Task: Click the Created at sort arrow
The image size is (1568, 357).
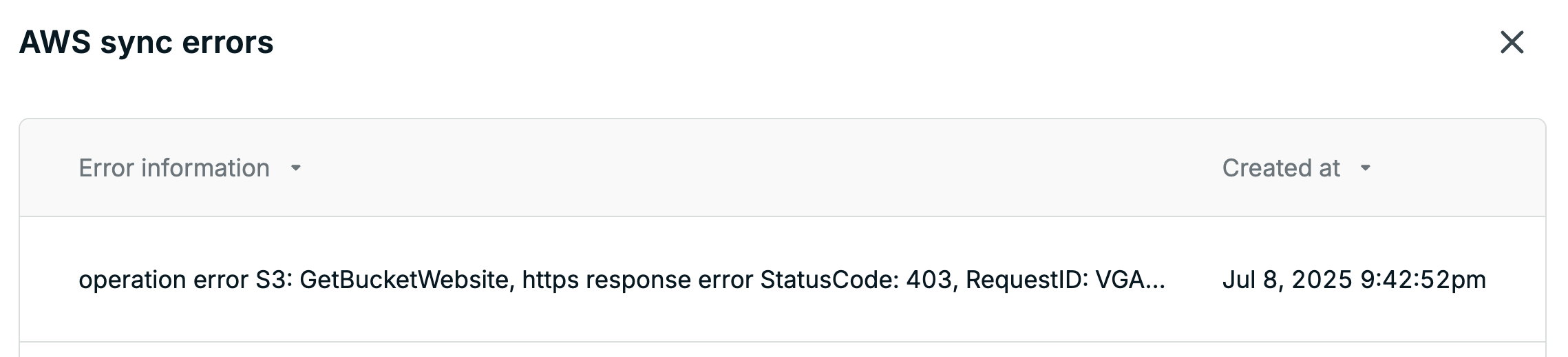Action: pos(1366,168)
